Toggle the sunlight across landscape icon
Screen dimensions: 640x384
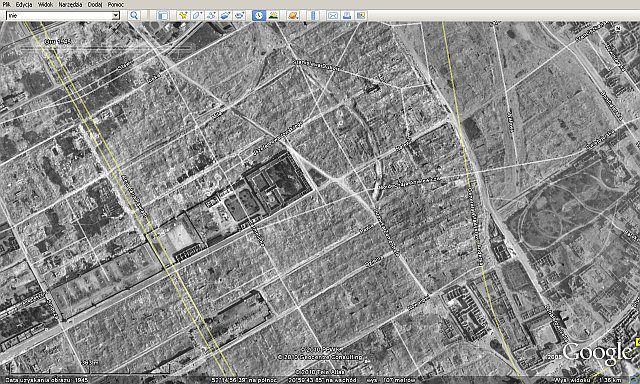273,16
